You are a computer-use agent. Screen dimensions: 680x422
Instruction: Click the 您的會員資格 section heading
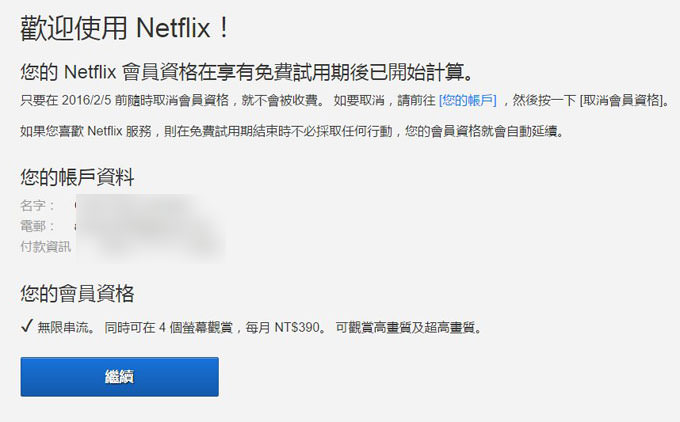click(x=77, y=293)
